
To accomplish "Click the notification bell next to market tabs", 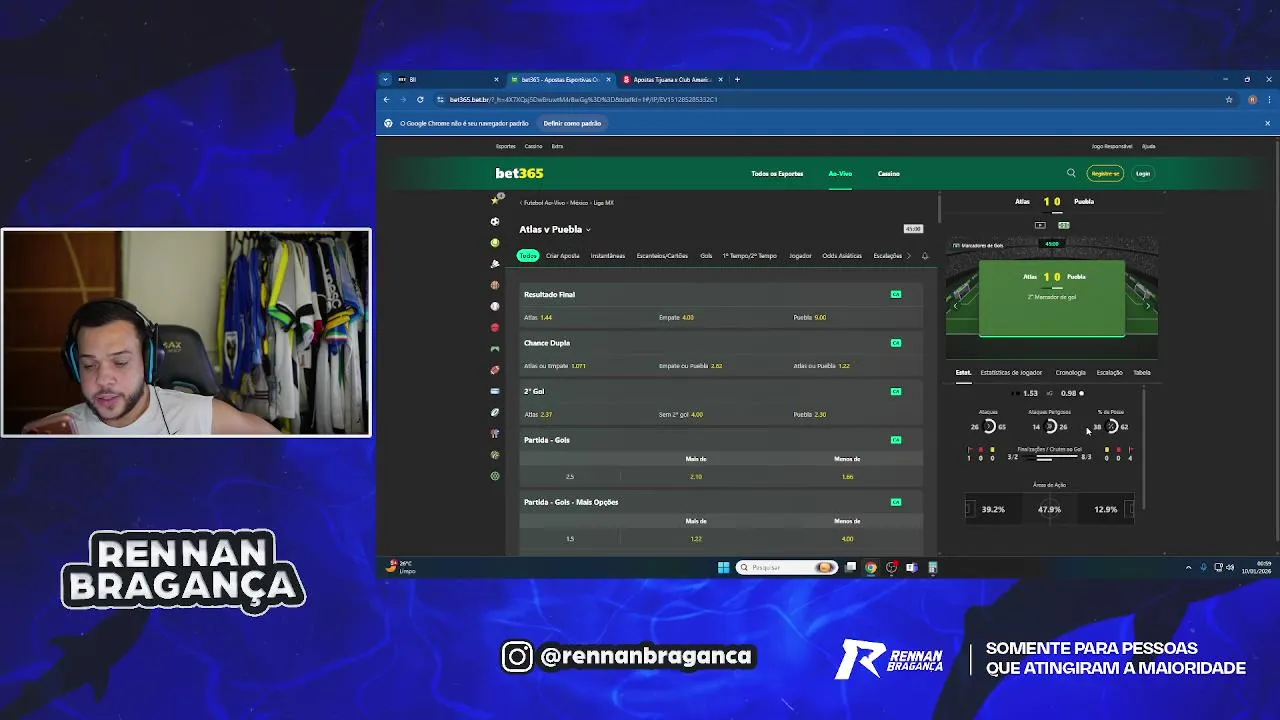I will [924, 256].
